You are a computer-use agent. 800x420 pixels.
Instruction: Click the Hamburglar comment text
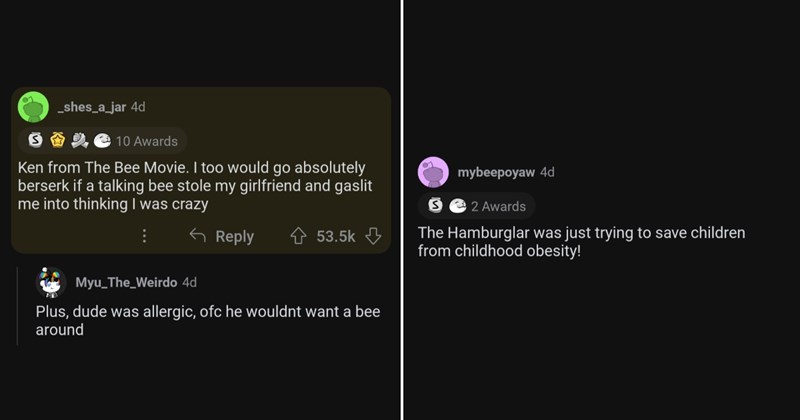(580, 241)
